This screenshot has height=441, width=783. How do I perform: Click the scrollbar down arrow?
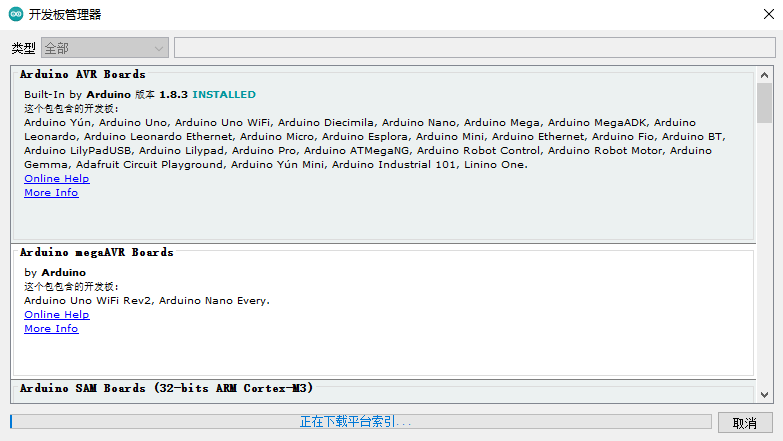pyautogui.click(x=764, y=395)
